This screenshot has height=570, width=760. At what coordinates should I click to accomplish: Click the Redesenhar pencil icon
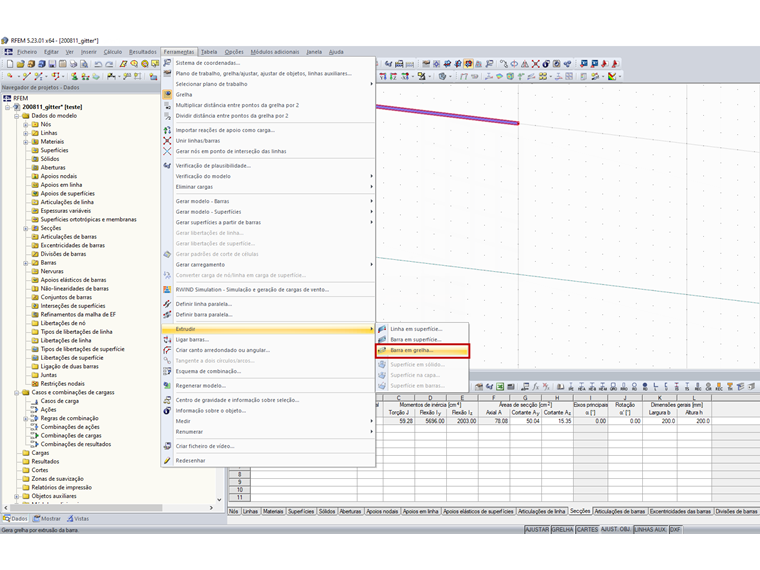tap(167, 460)
